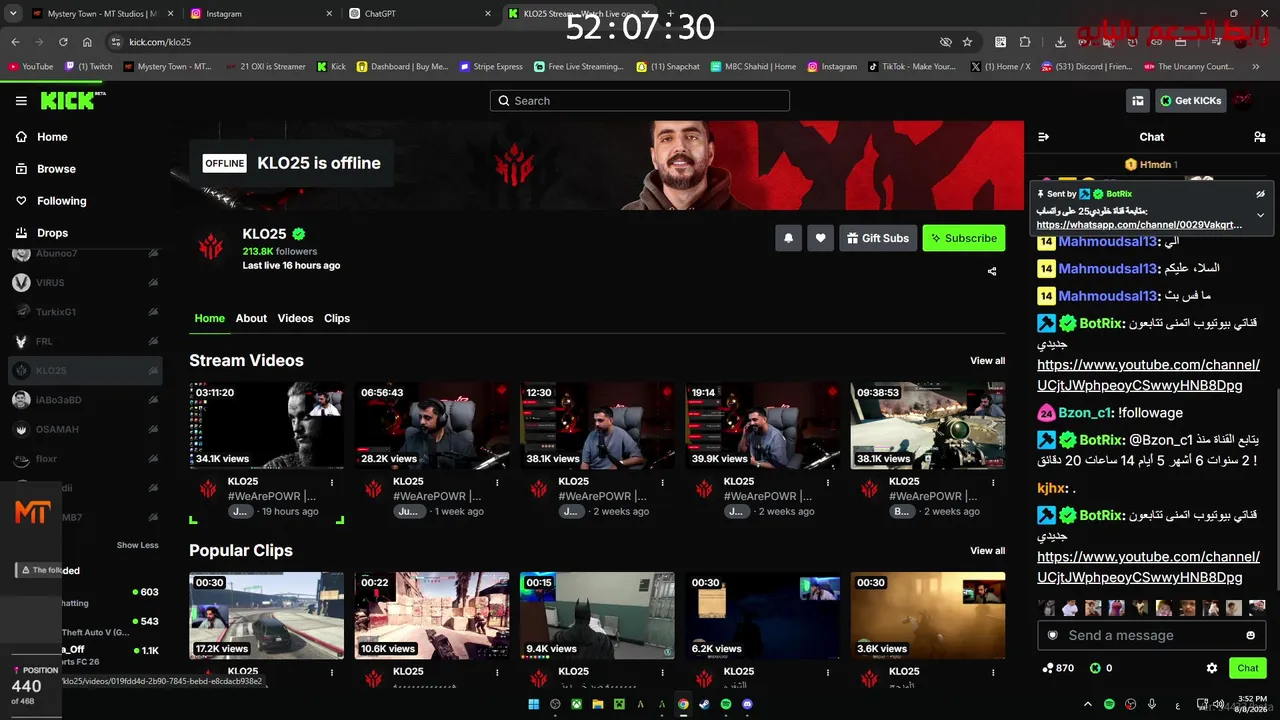
Task: Switch to the ChatGPT browser tab
Action: (420, 14)
